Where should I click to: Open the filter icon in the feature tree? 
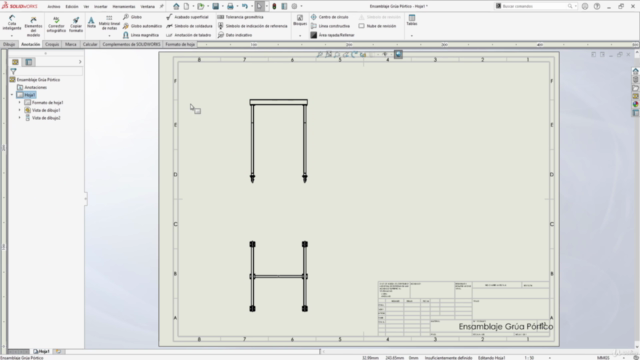(x=13, y=71)
